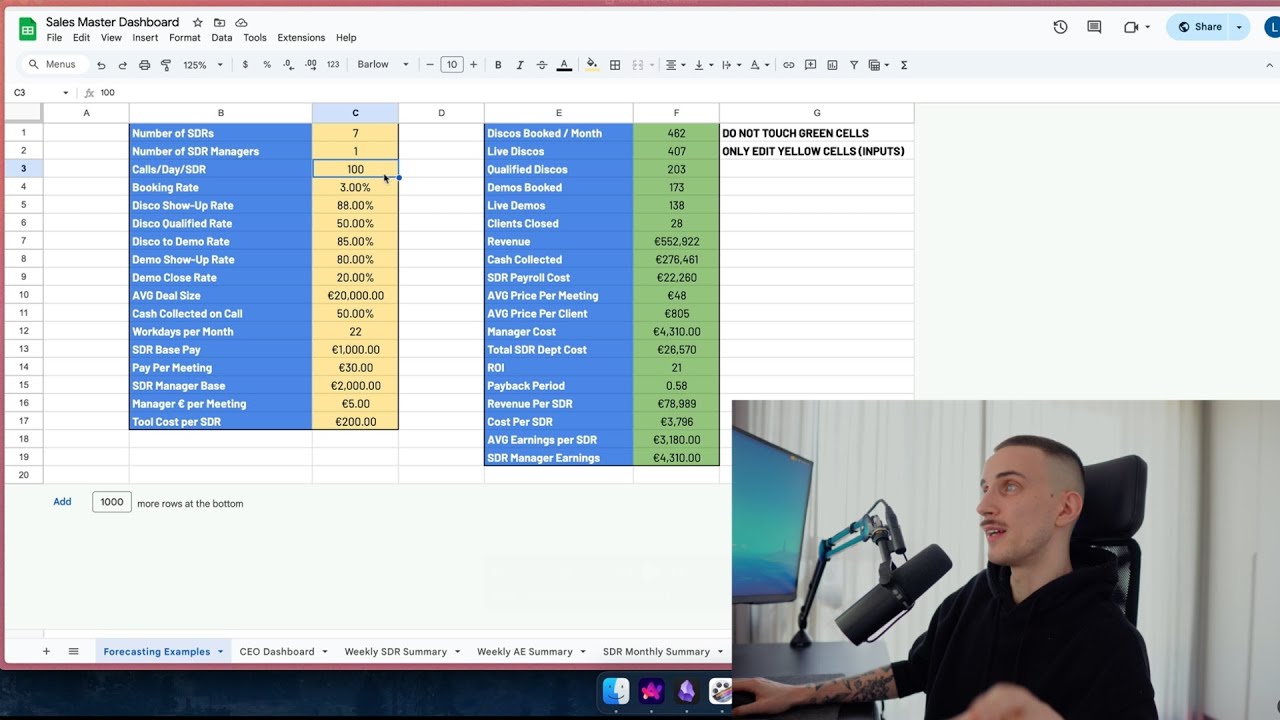View cloud document status icon

pyautogui.click(x=241, y=22)
